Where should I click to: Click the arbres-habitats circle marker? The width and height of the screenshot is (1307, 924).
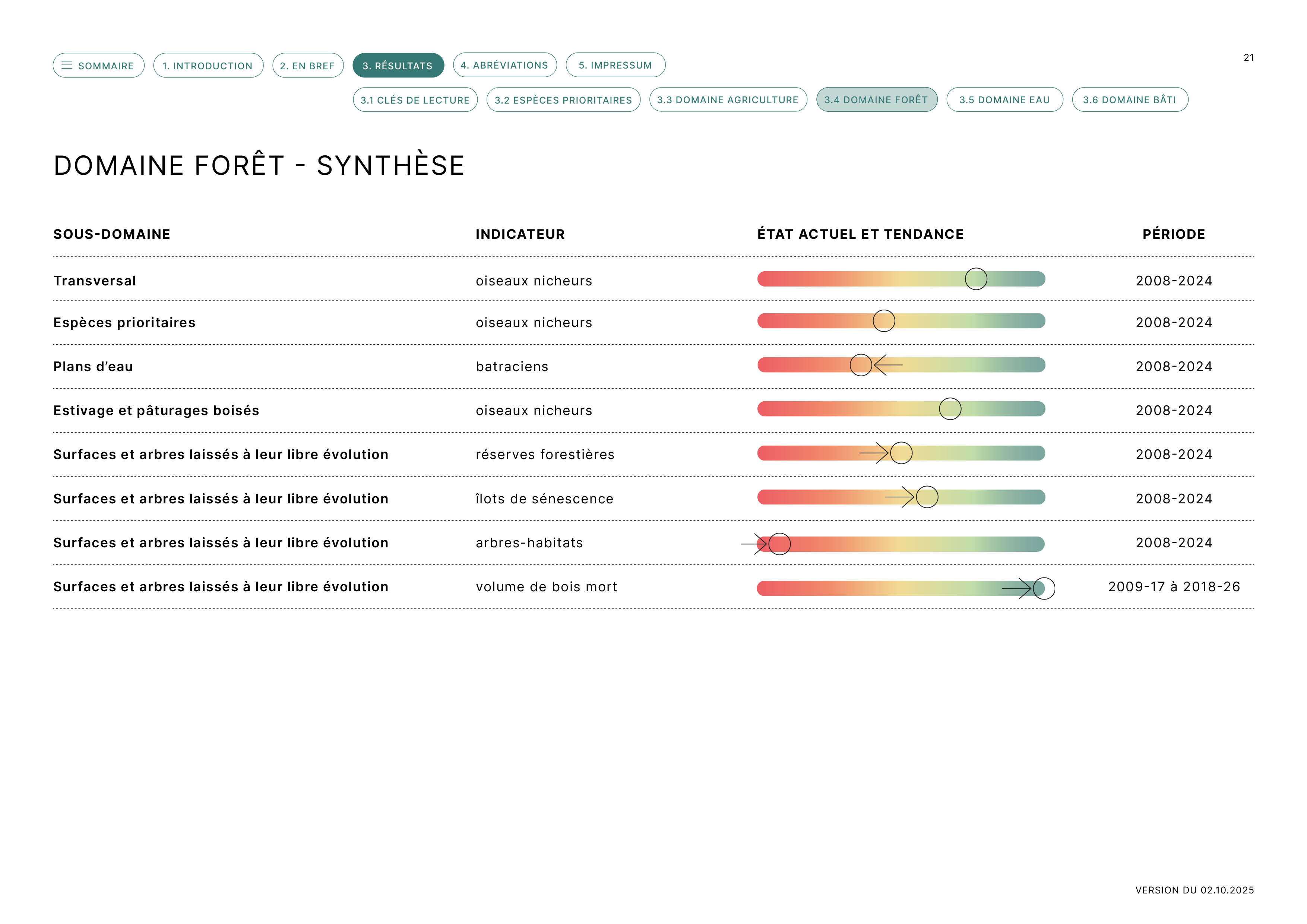pyautogui.click(x=779, y=544)
